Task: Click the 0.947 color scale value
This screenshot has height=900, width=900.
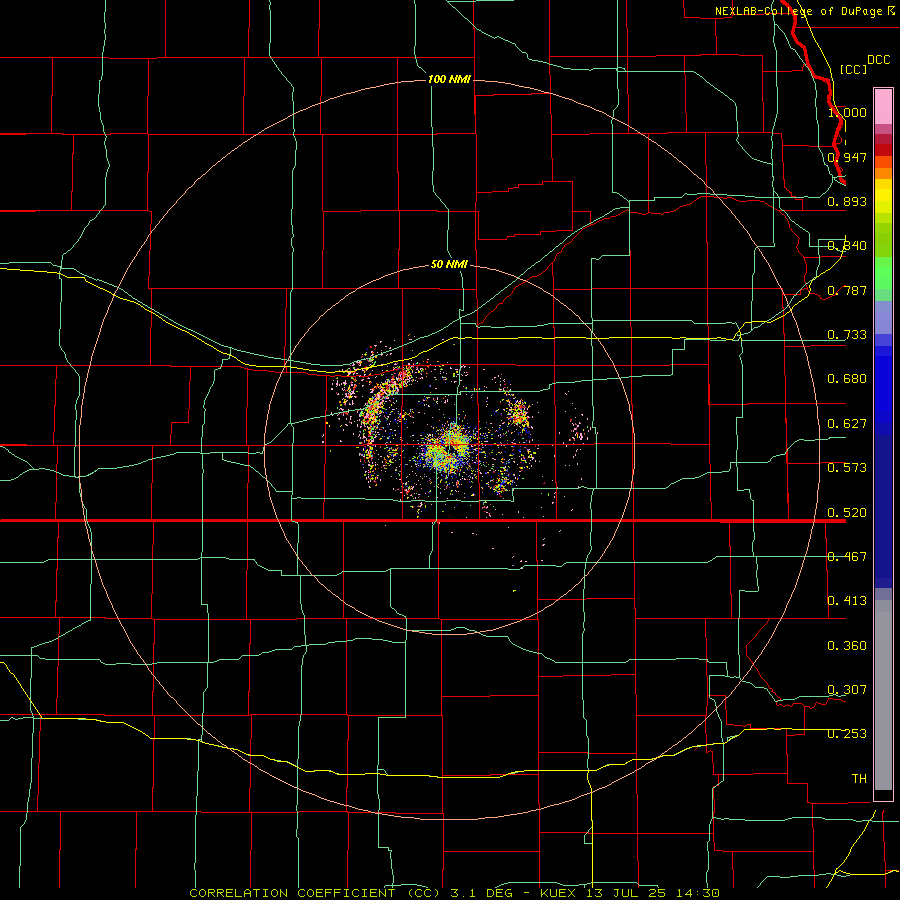Action: click(x=847, y=157)
